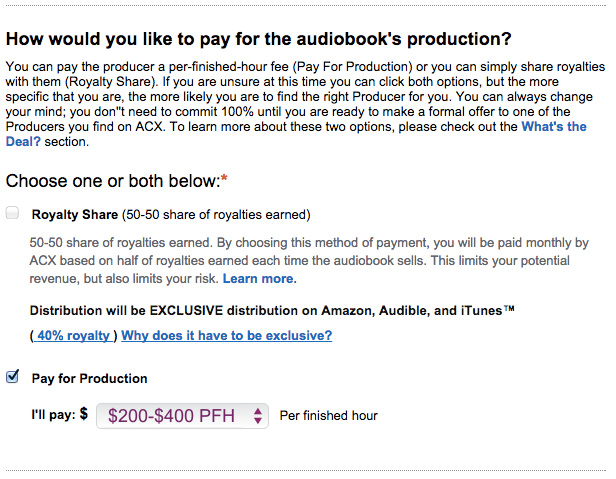The width and height of the screenshot is (616, 479).
Task: Click the "I'll pay:" label
Action: 53,415
